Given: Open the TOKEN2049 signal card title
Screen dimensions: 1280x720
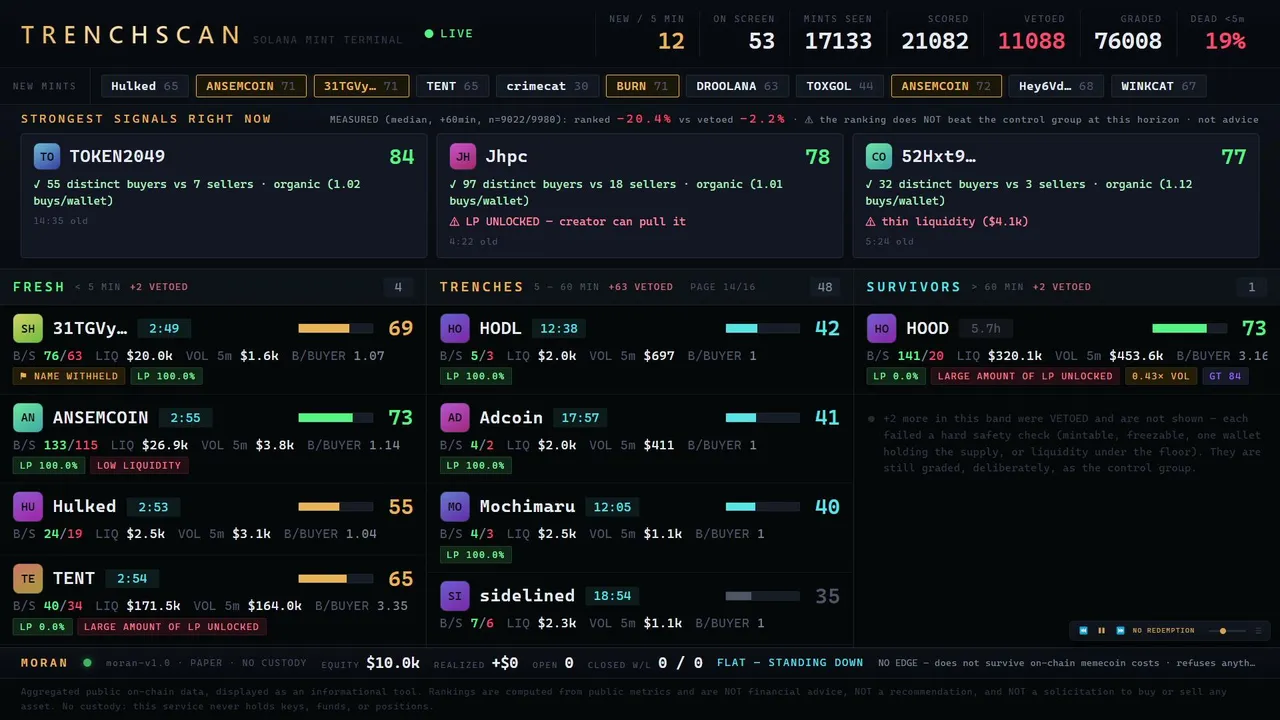Looking at the screenshot, I should (x=117, y=157).
